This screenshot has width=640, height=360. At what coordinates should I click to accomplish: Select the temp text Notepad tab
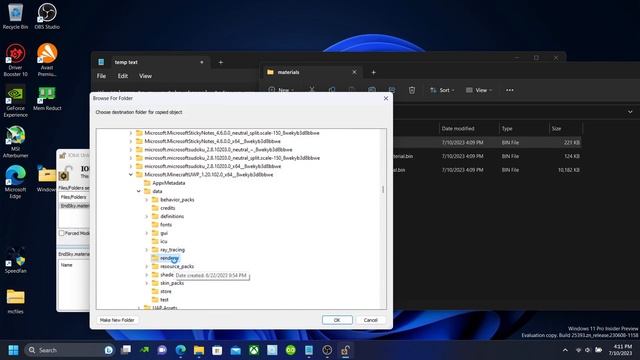(x=151, y=62)
